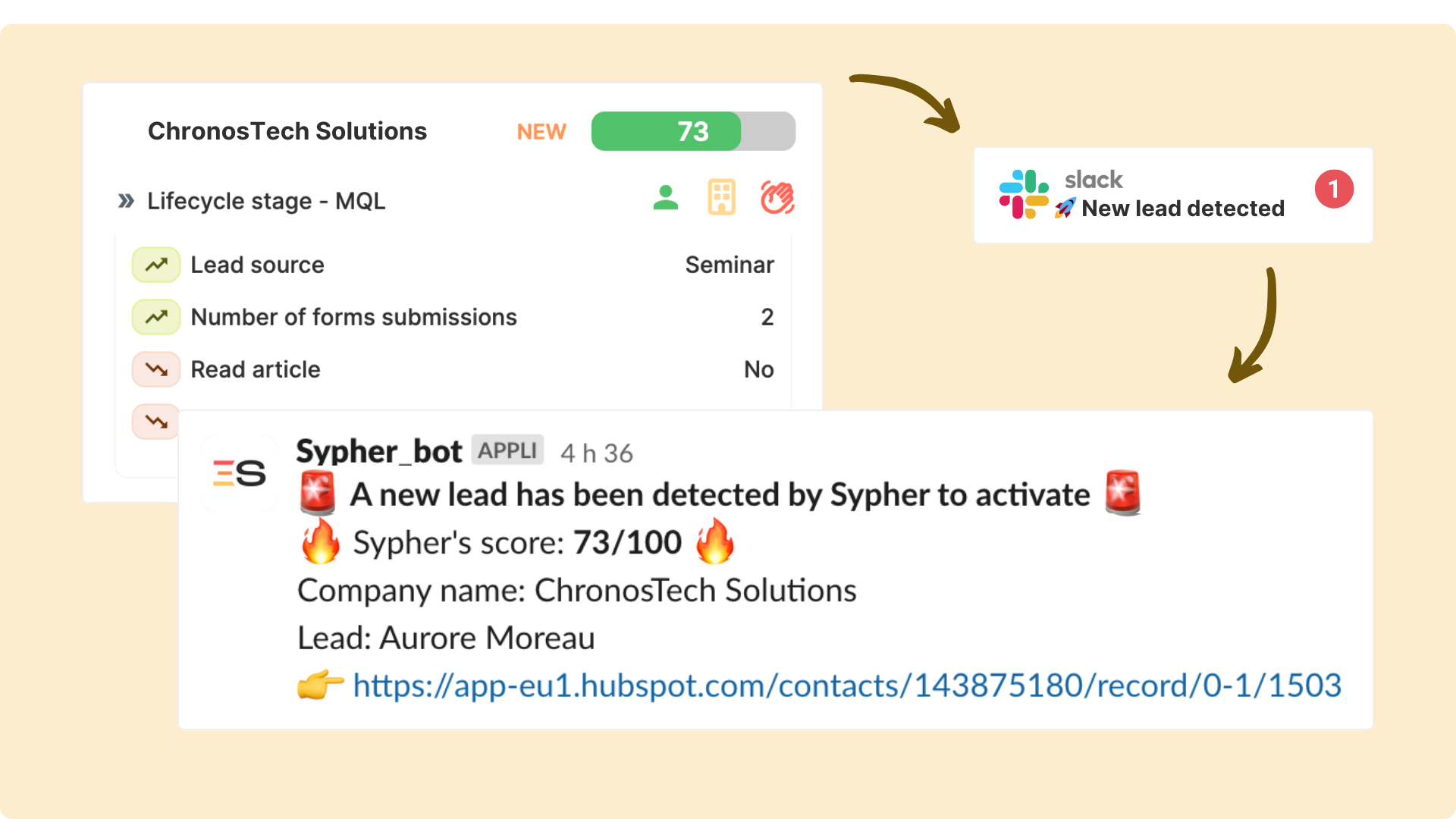Toggle lead score display from 73 to details
This screenshot has height=819, width=1456.
[693, 131]
